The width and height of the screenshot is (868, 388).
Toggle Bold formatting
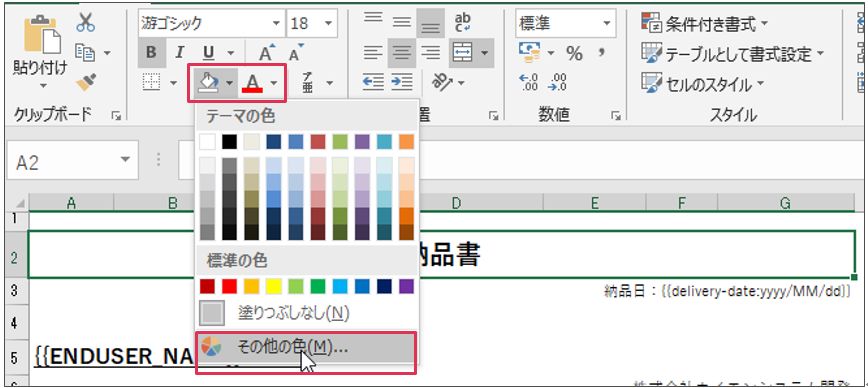[151, 53]
